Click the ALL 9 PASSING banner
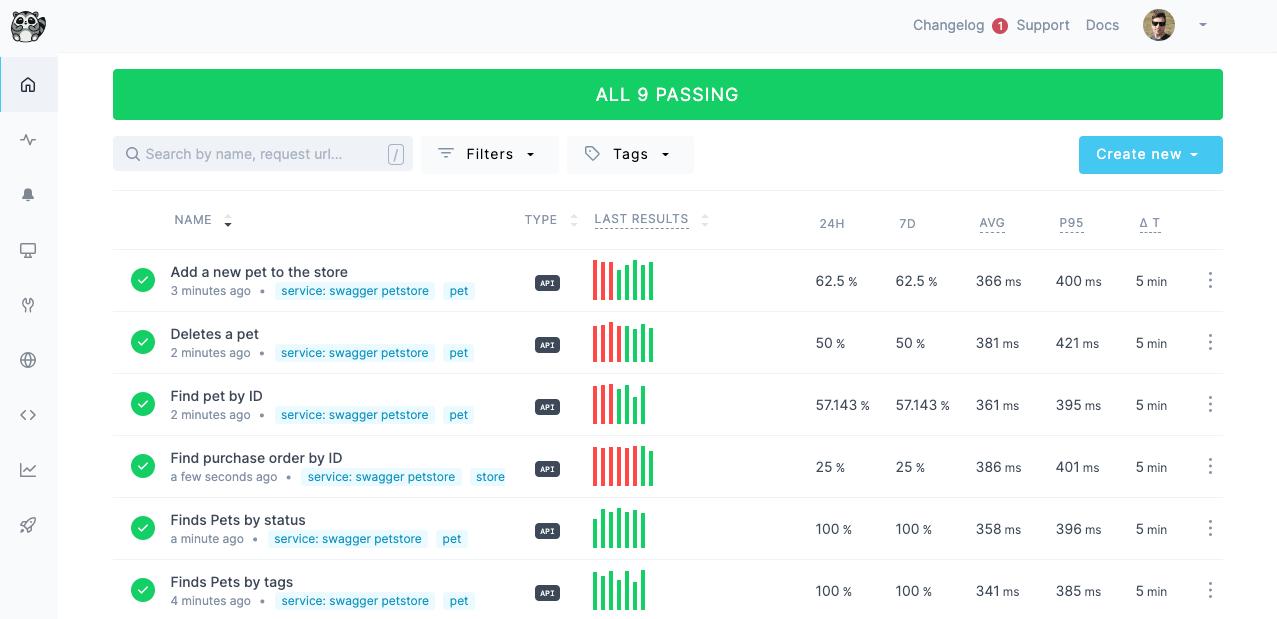The image size is (1277, 619). coord(667,93)
